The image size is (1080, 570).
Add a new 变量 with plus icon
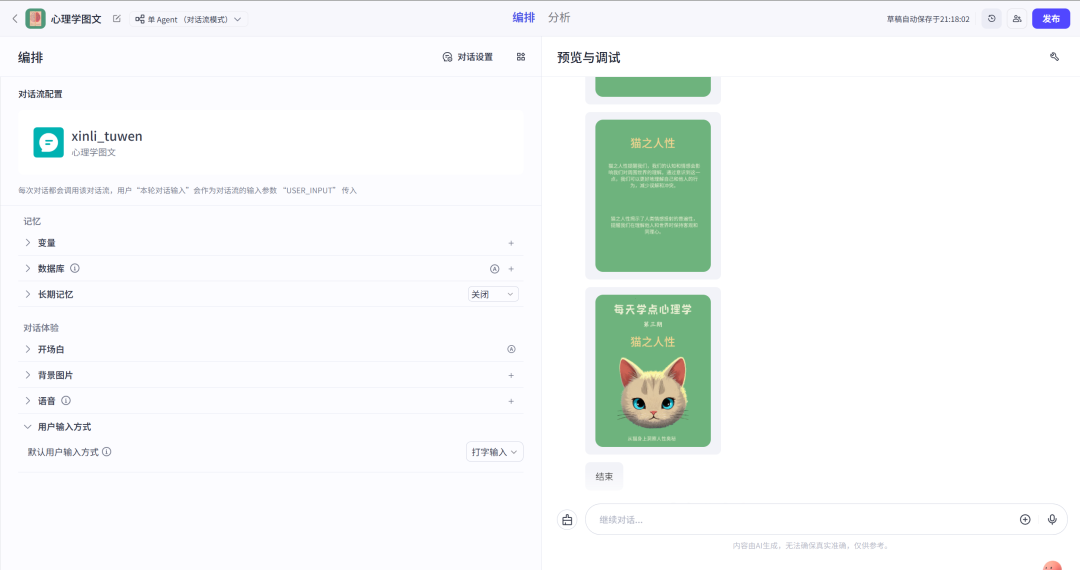point(511,243)
